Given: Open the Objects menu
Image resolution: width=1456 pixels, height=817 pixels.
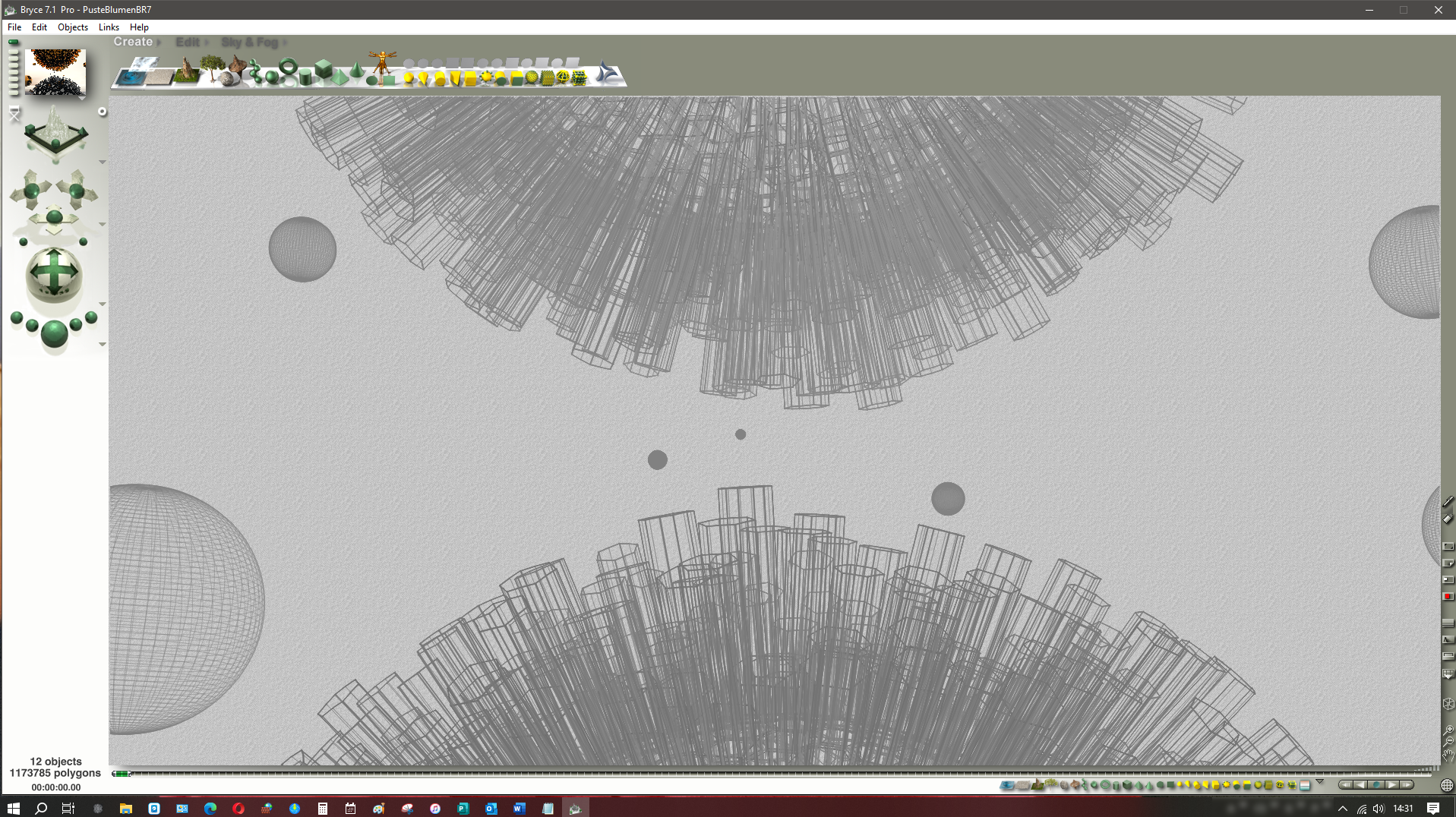Looking at the screenshot, I should [x=73, y=27].
